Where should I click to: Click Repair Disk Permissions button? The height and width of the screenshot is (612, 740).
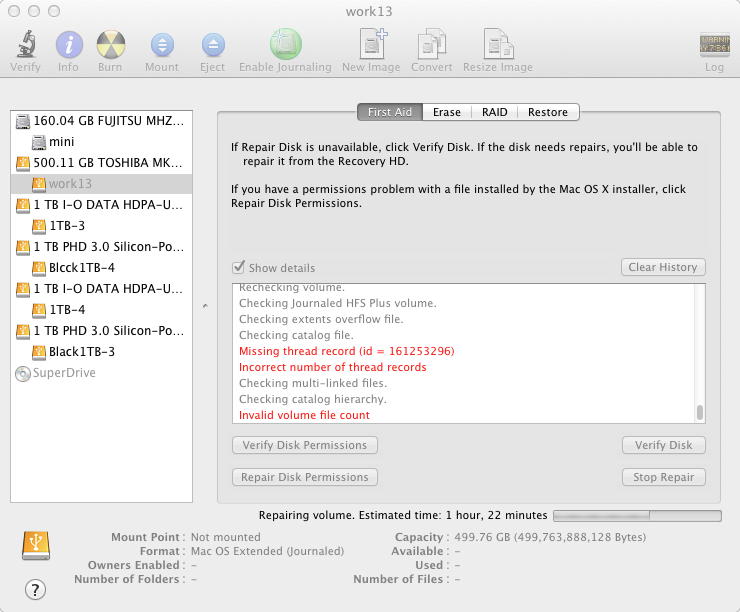305,477
